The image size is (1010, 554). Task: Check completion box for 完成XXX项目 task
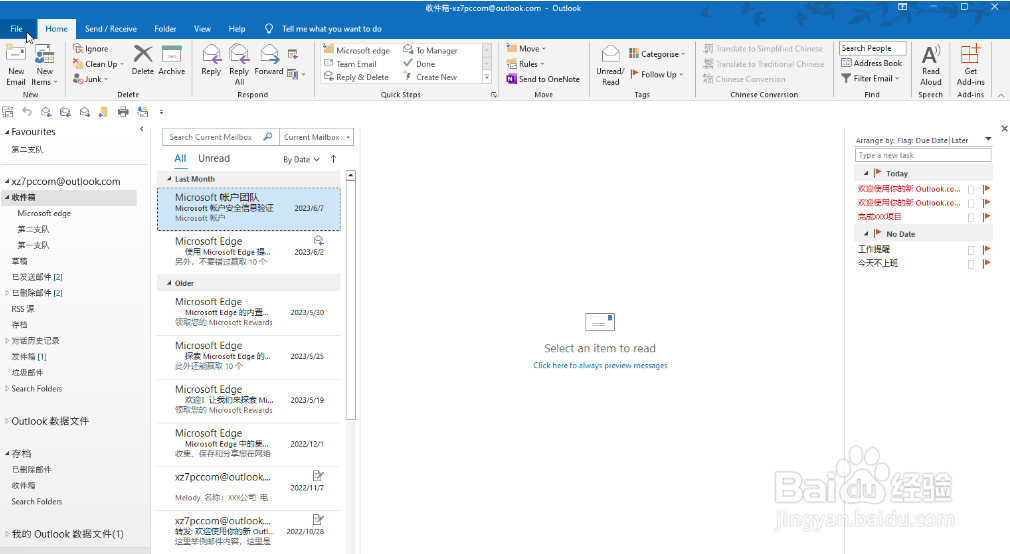pyautogui.click(x=971, y=217)
